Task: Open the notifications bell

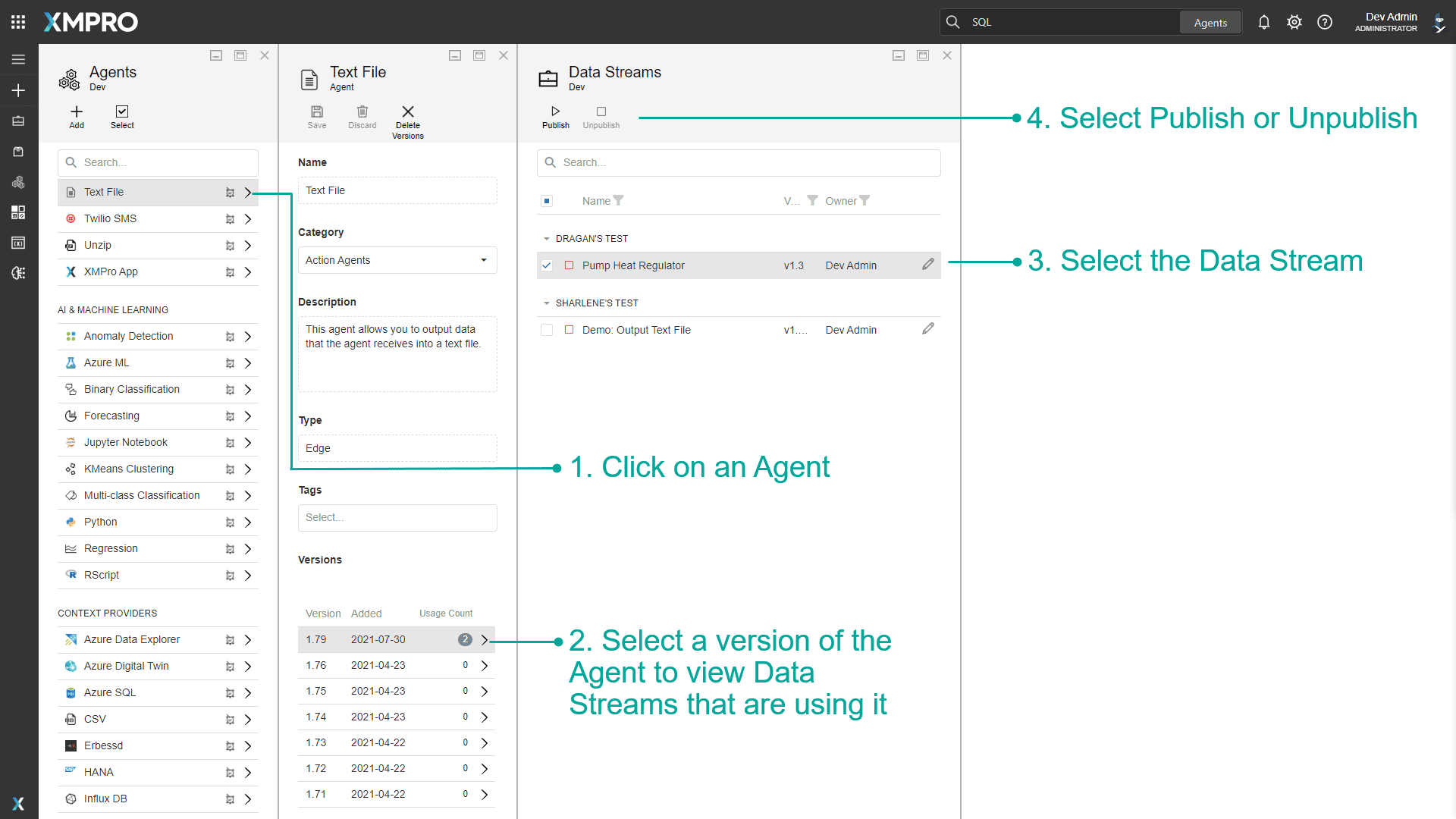Action: point(1263,22)
